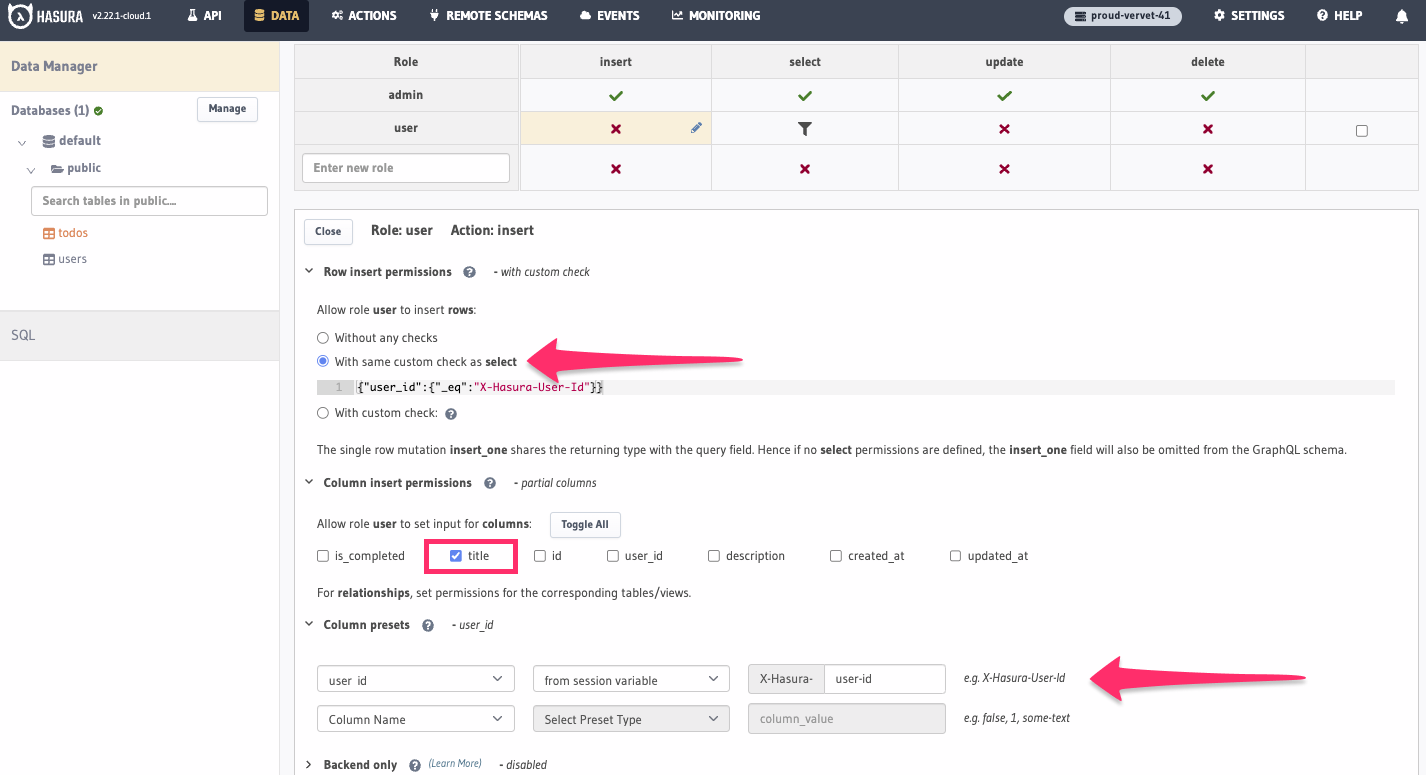Open the EVENTS tab

pos(610,15)
